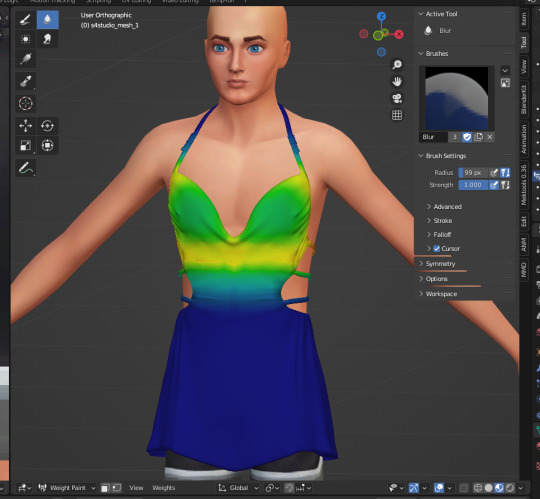Click the Z axis on navigation gizmo
The height and width of the screenshot is (499, 540).
tap(381, 16)
